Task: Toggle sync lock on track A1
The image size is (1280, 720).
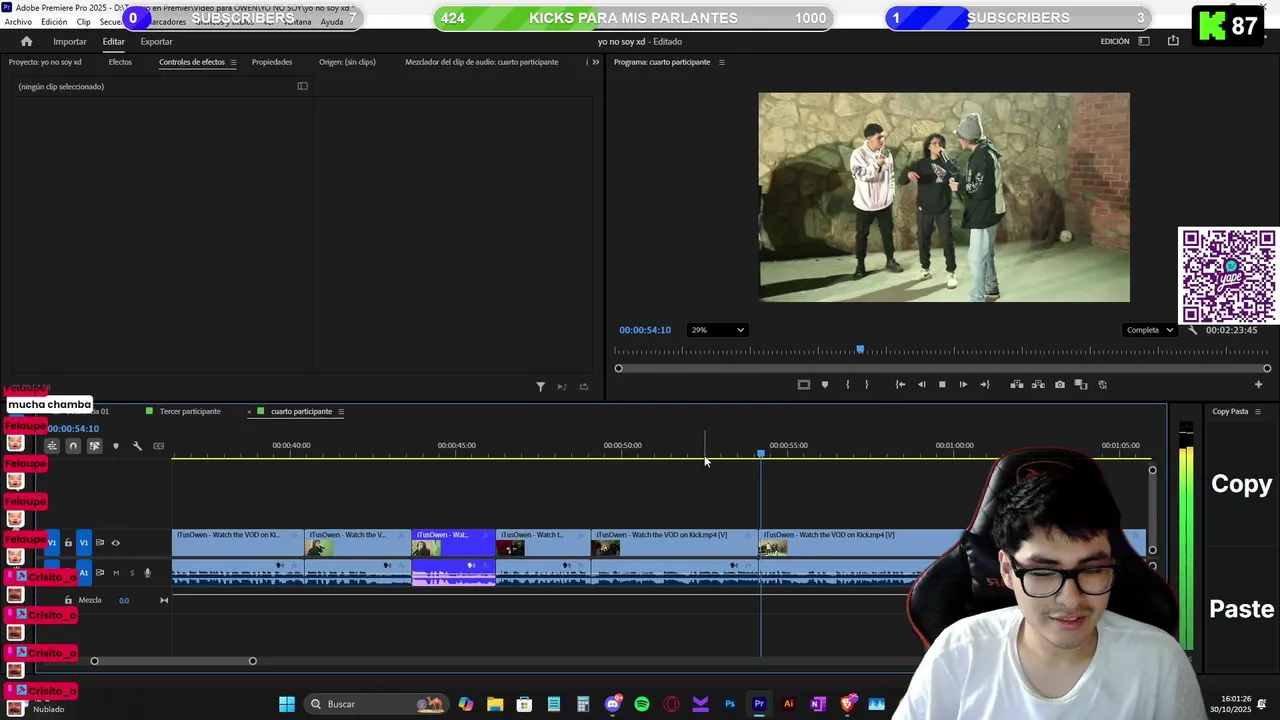Action: coord(99,573)
